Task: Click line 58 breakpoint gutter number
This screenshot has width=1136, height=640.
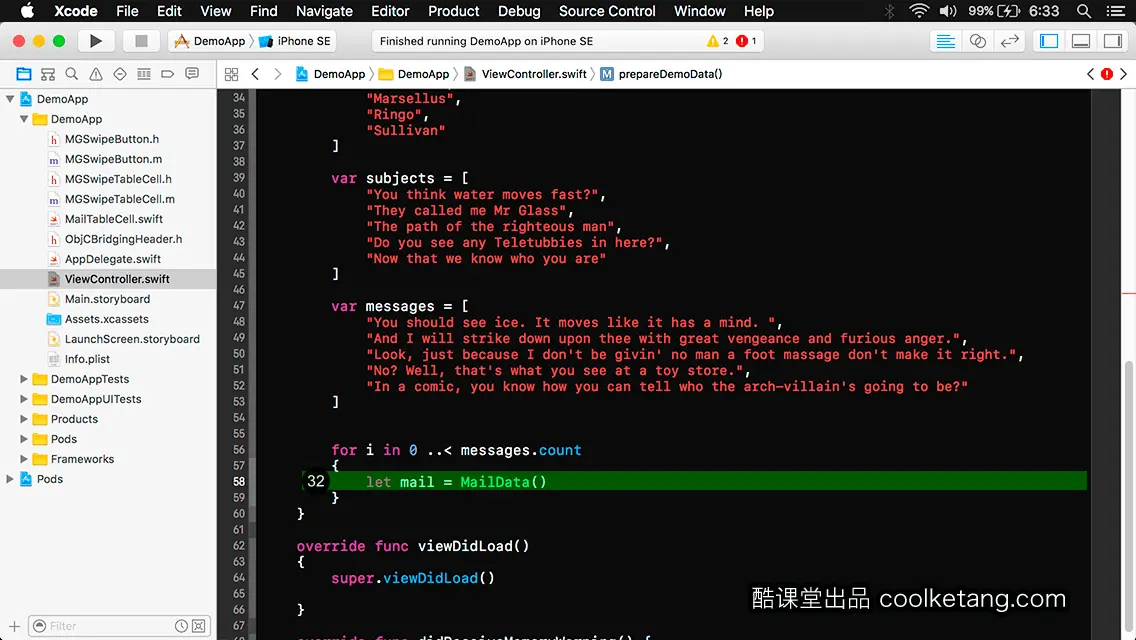Action: point(239,481)
